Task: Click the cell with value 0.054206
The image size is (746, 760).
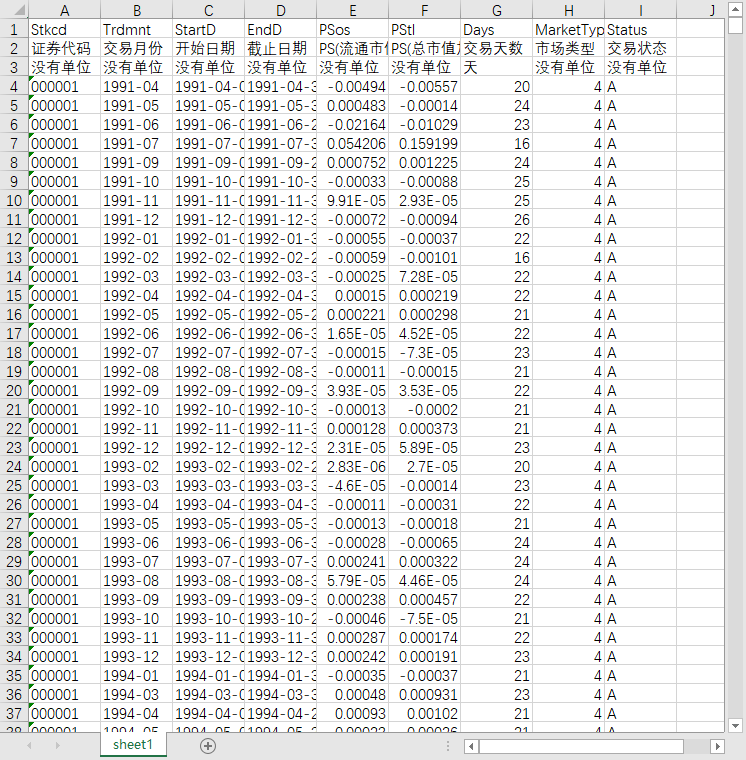Action: [352, 143]
